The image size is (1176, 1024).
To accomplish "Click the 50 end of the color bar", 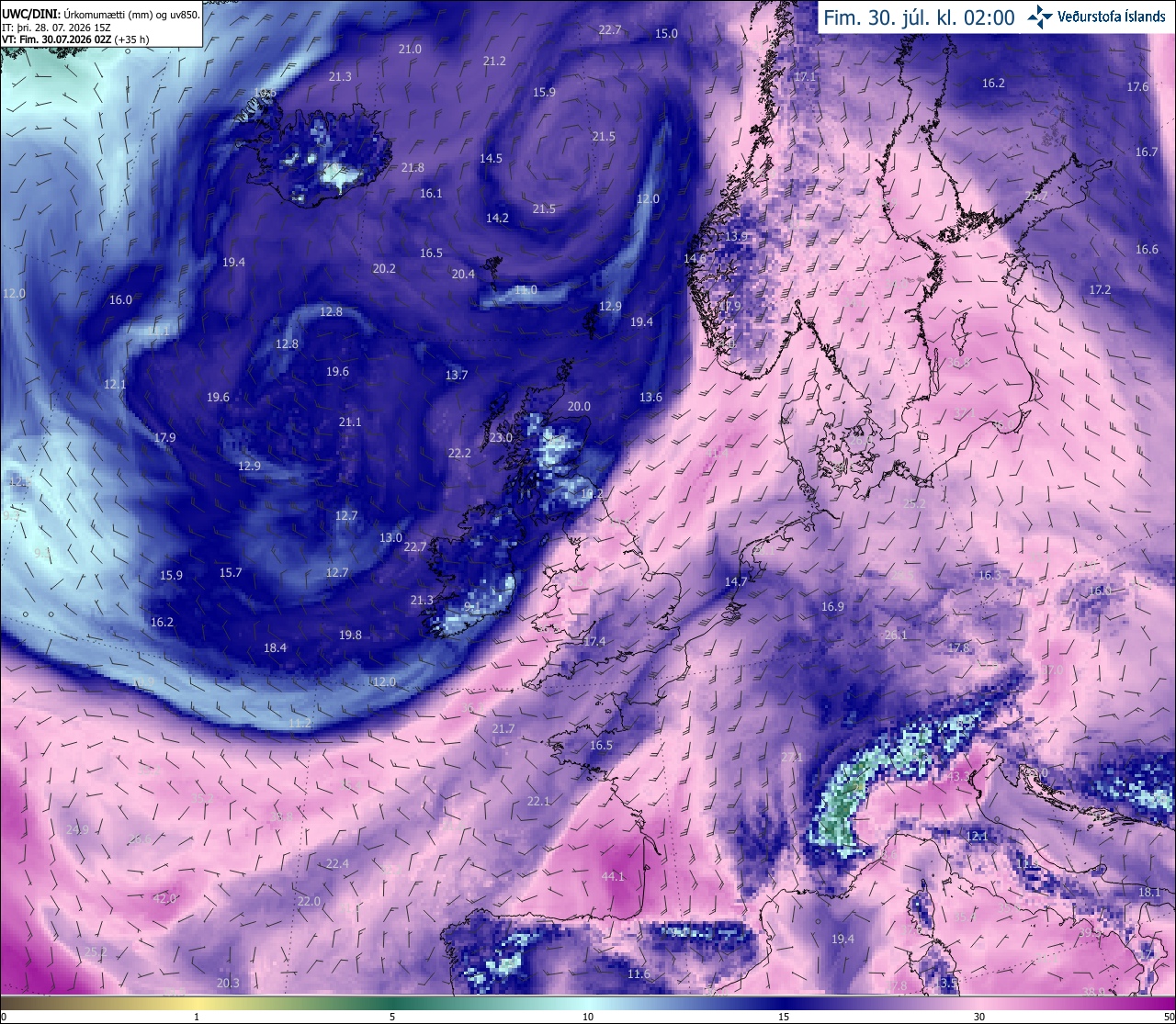I will pyautogui.click(x=1168, y=1017).
